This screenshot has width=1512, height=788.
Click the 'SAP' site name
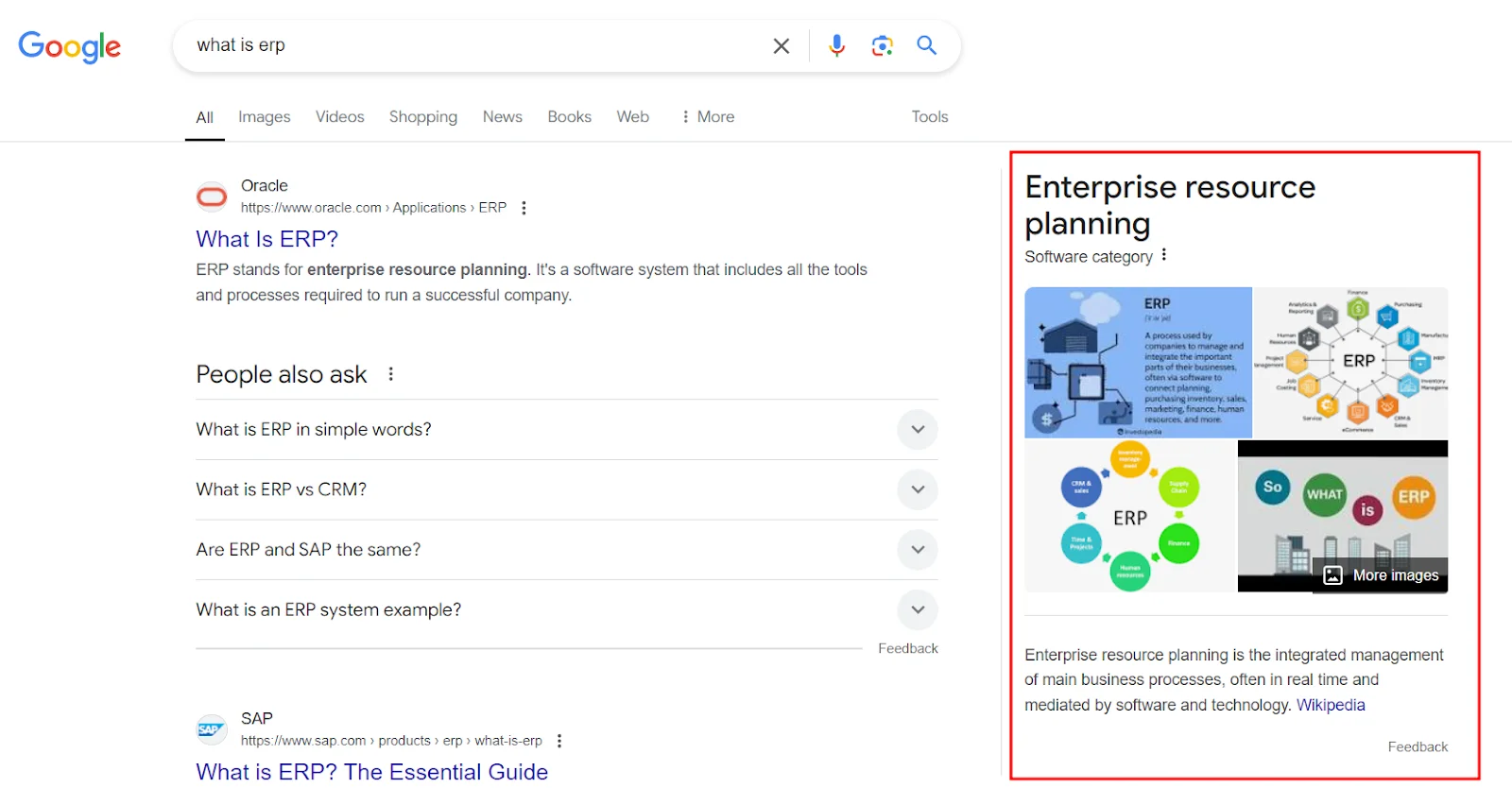257,719
